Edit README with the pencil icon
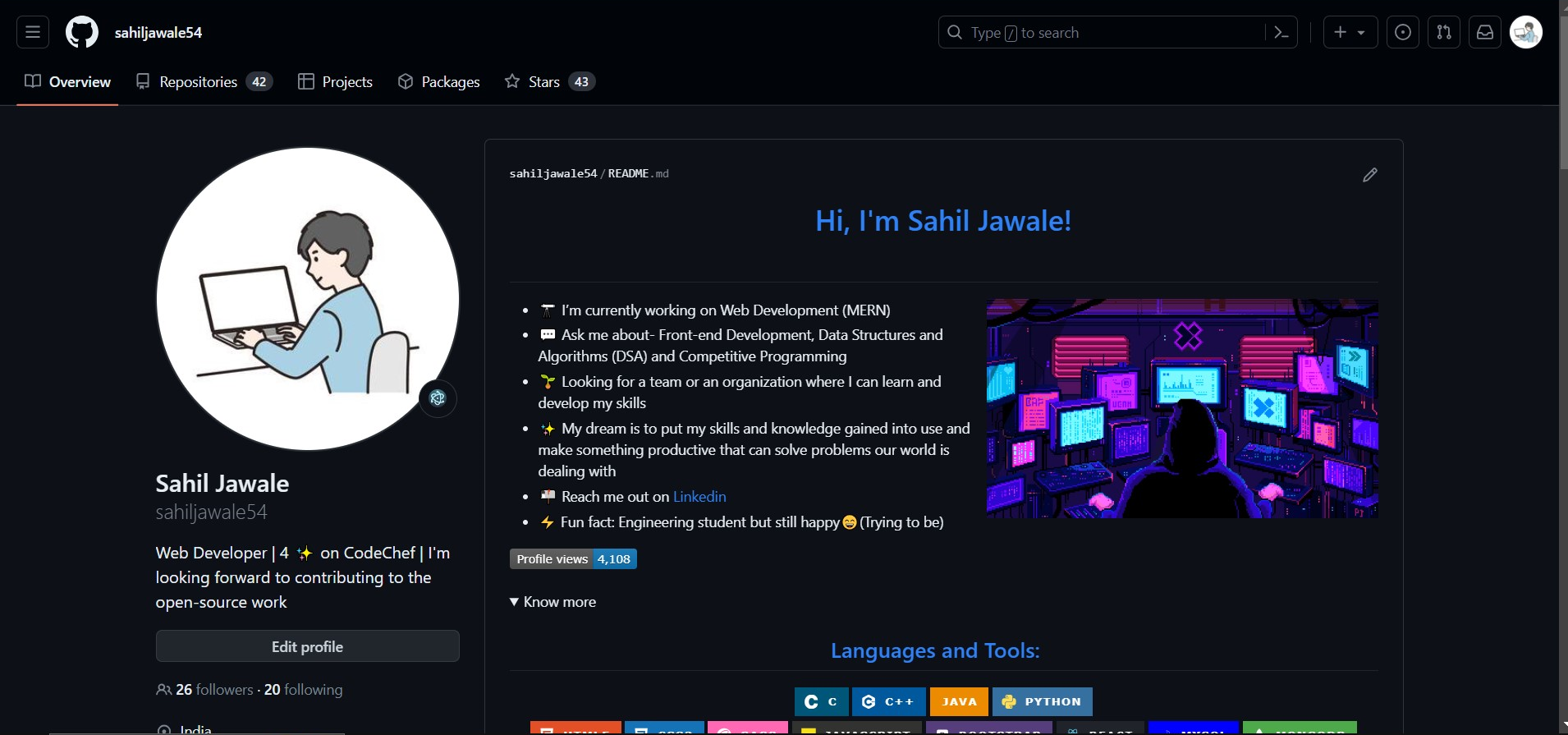The width and height of the screenshot is (1568, 735). (1370, 175)
